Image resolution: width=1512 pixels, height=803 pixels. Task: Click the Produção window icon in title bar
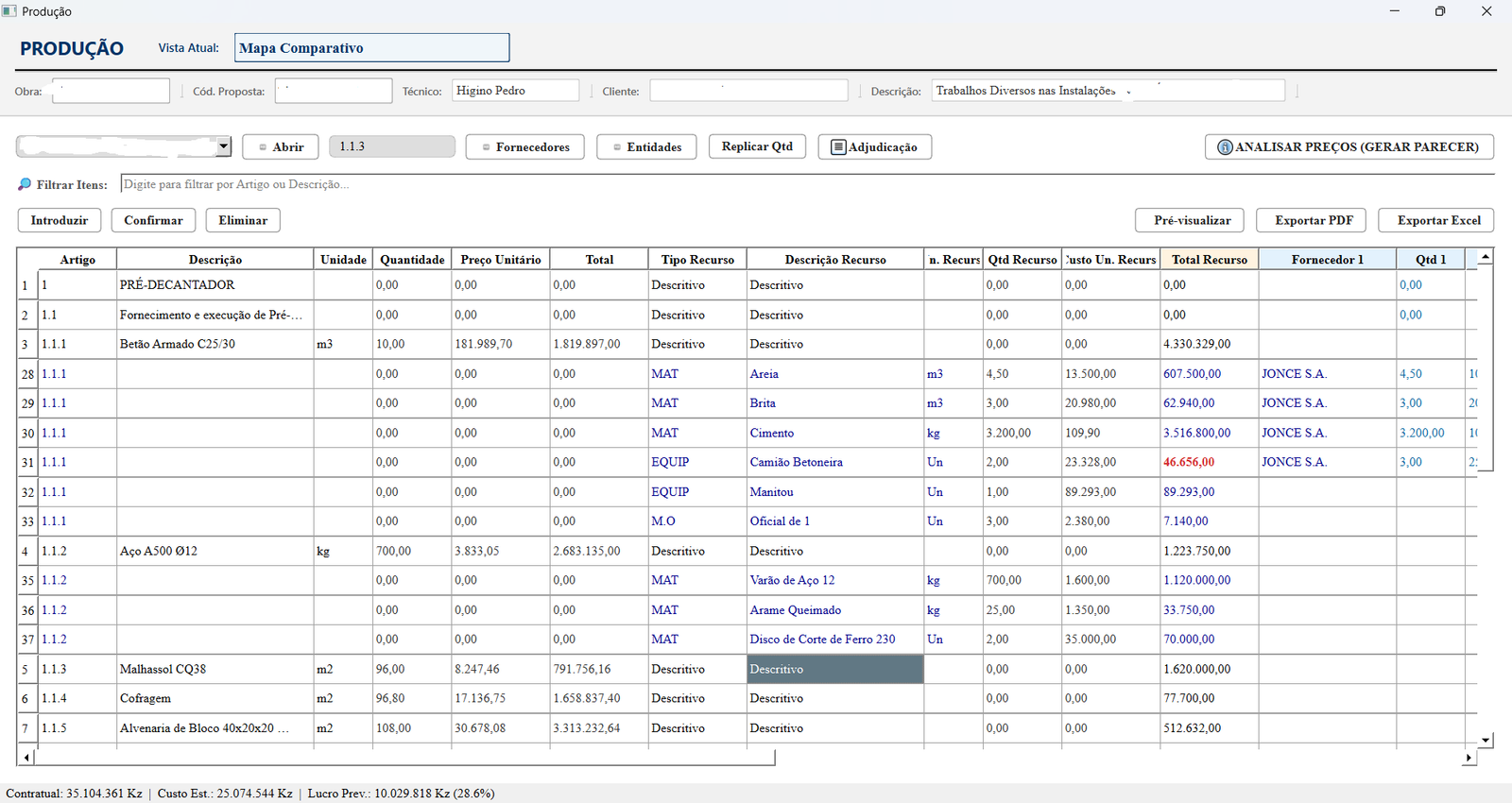pos(9,11)
